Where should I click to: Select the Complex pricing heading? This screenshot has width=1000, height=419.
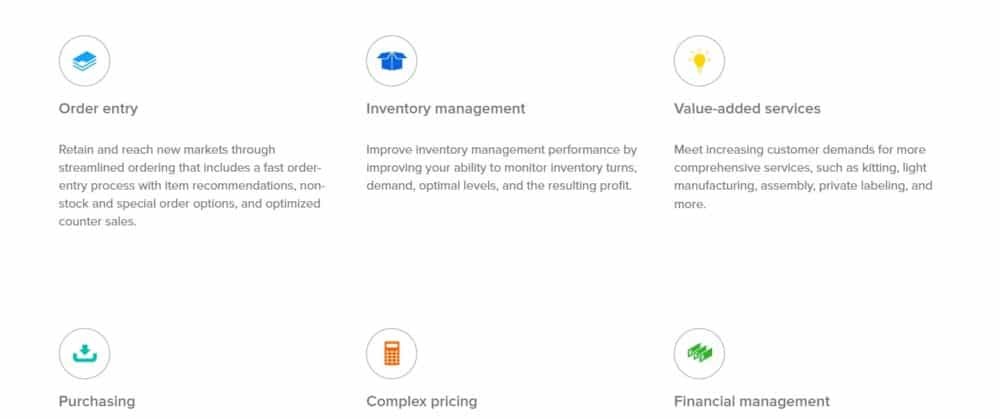pyautogui.click(x=421, y=401)
